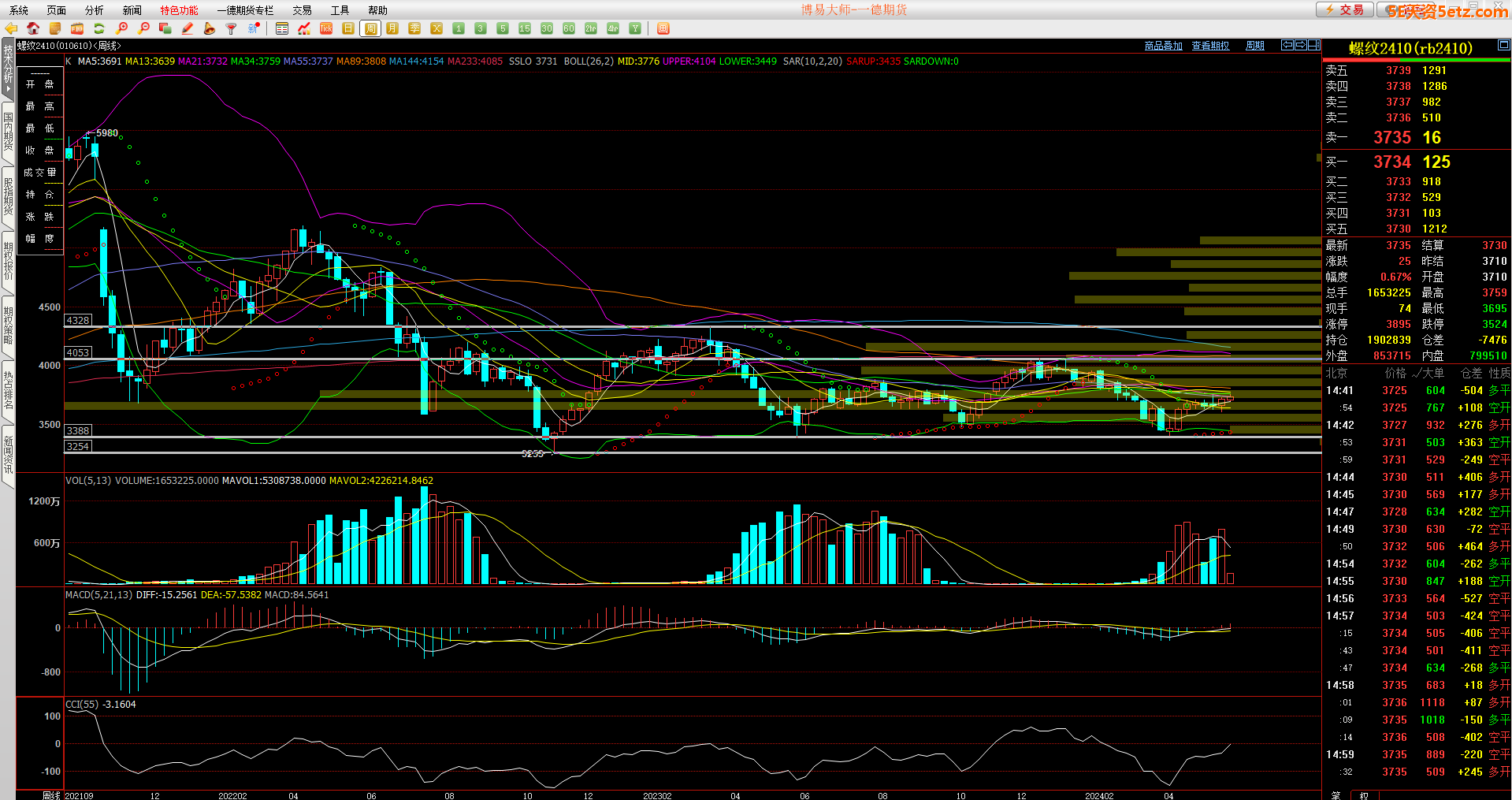Click the MACD(5,21,13) indicator label
The width and height of the screenshot is (1512, 800).
click(x=98, y=595)
